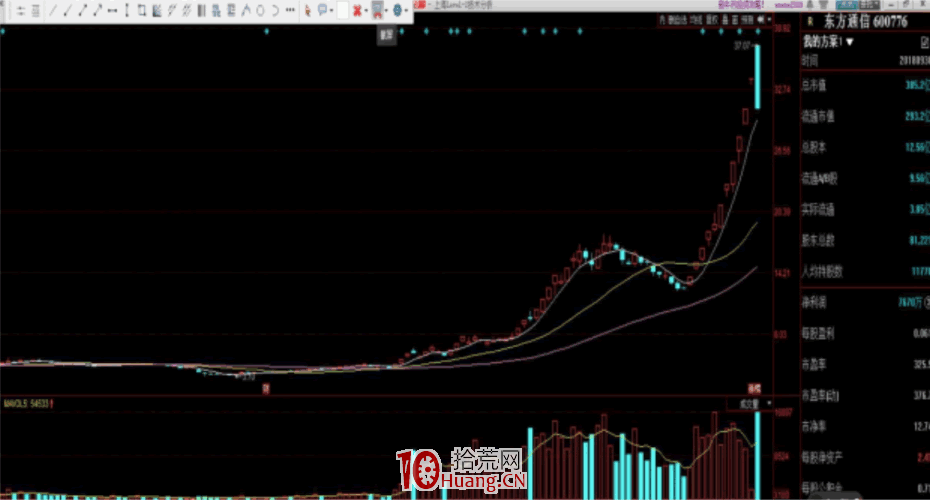Expand dropdown arrow beside comment bubble tool
The image size is (930, 500).
332,11
